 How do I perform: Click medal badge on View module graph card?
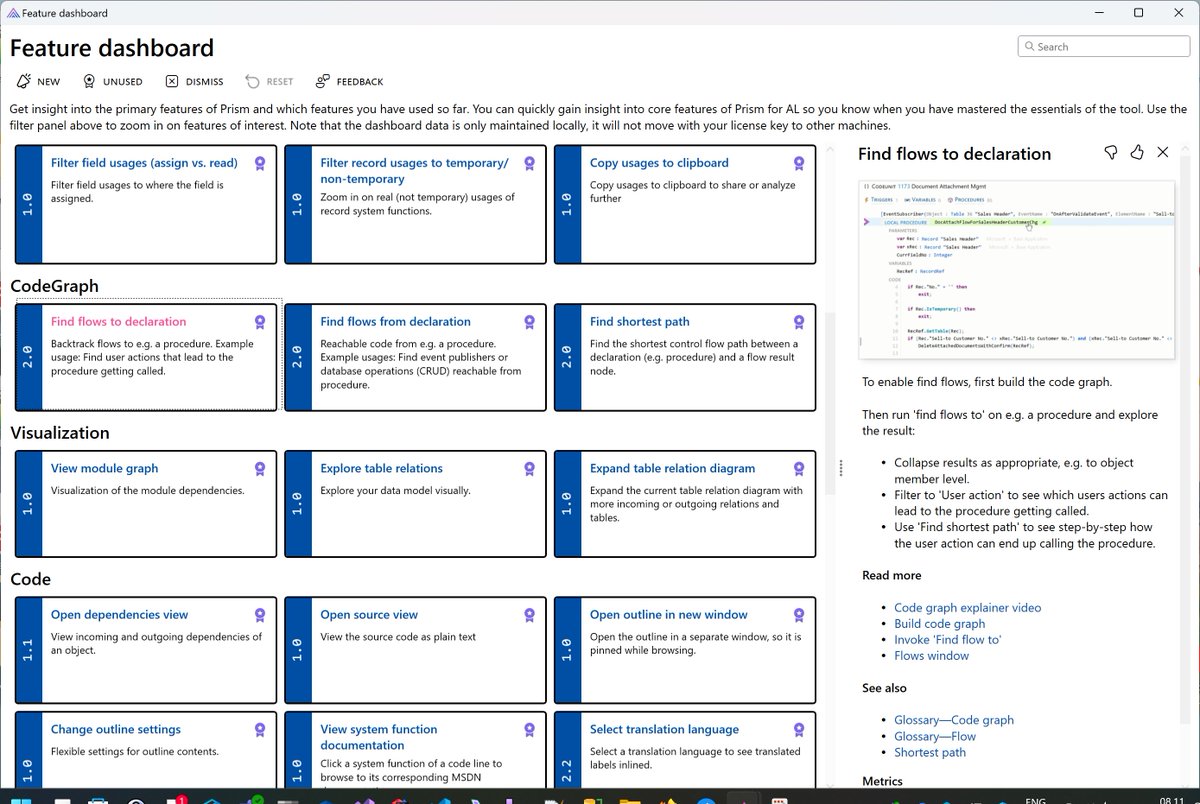tap(260, 468)
